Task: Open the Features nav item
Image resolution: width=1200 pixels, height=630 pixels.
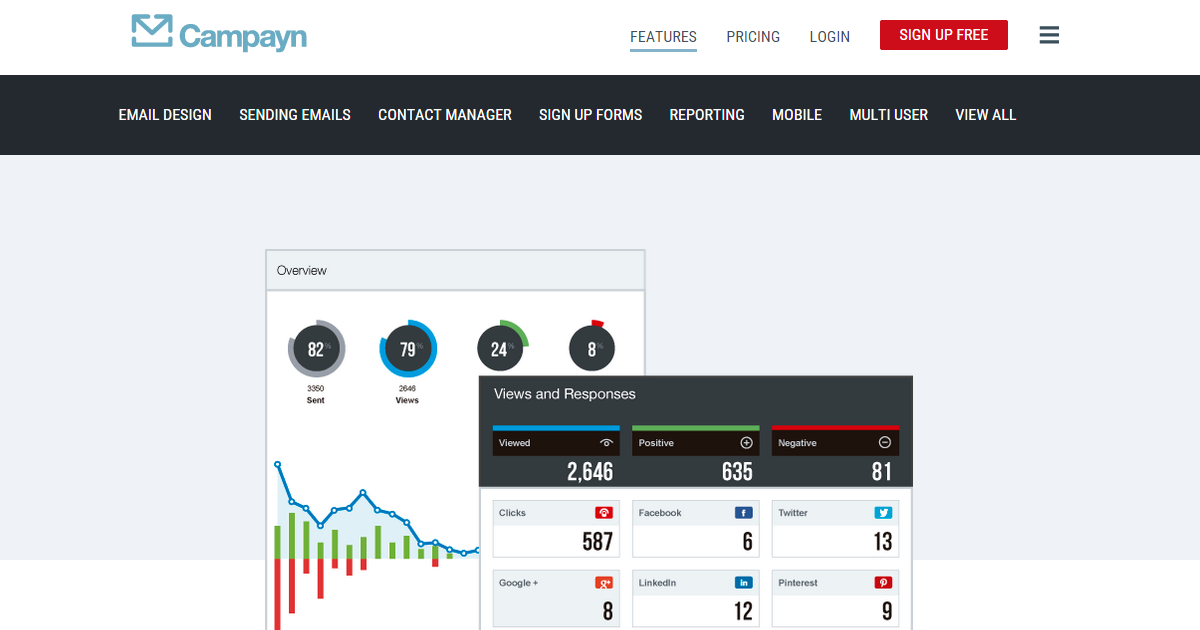Action: click(663, 37)
